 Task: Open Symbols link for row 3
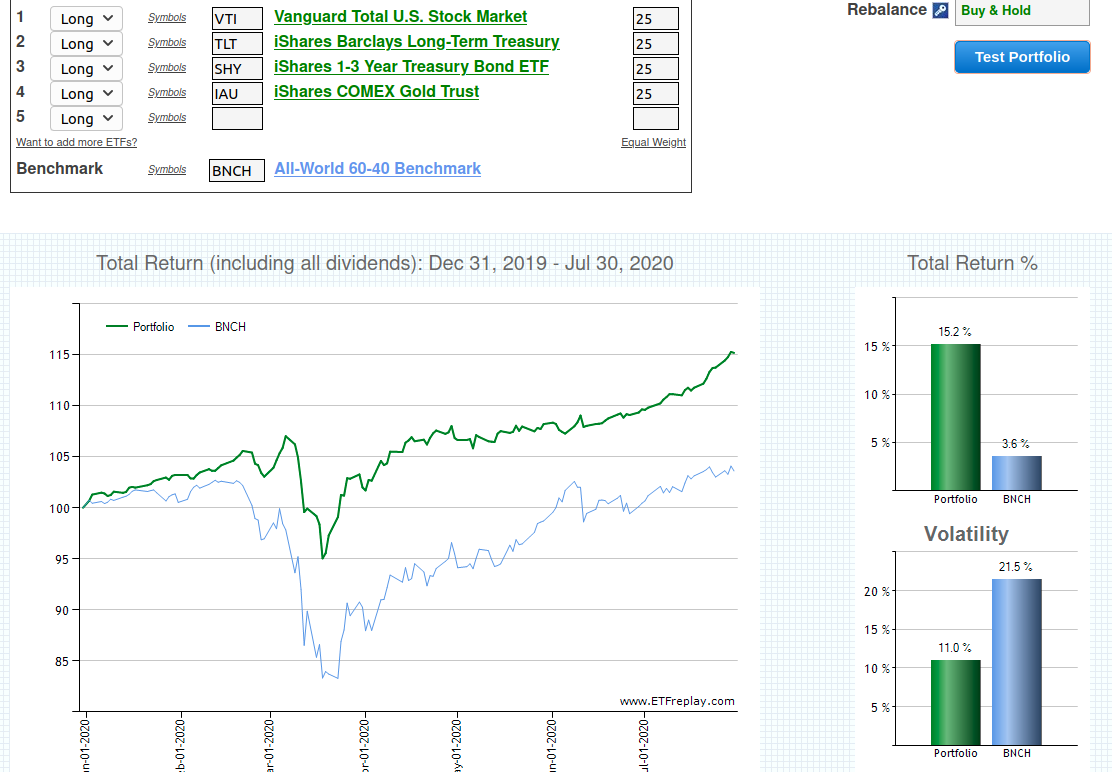point(167,67)
